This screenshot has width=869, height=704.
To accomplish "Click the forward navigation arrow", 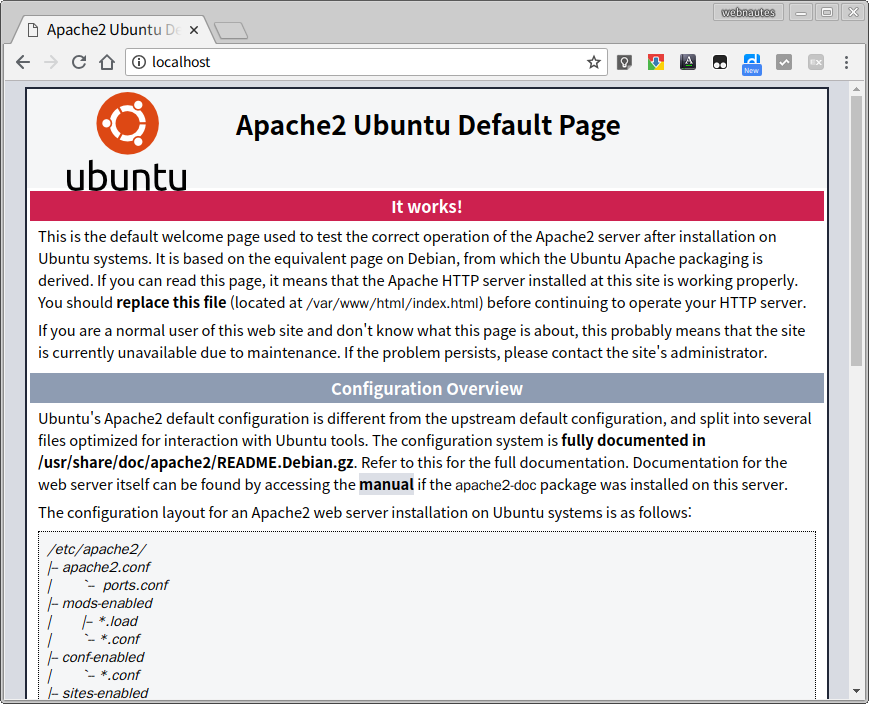I will point(51,62).
